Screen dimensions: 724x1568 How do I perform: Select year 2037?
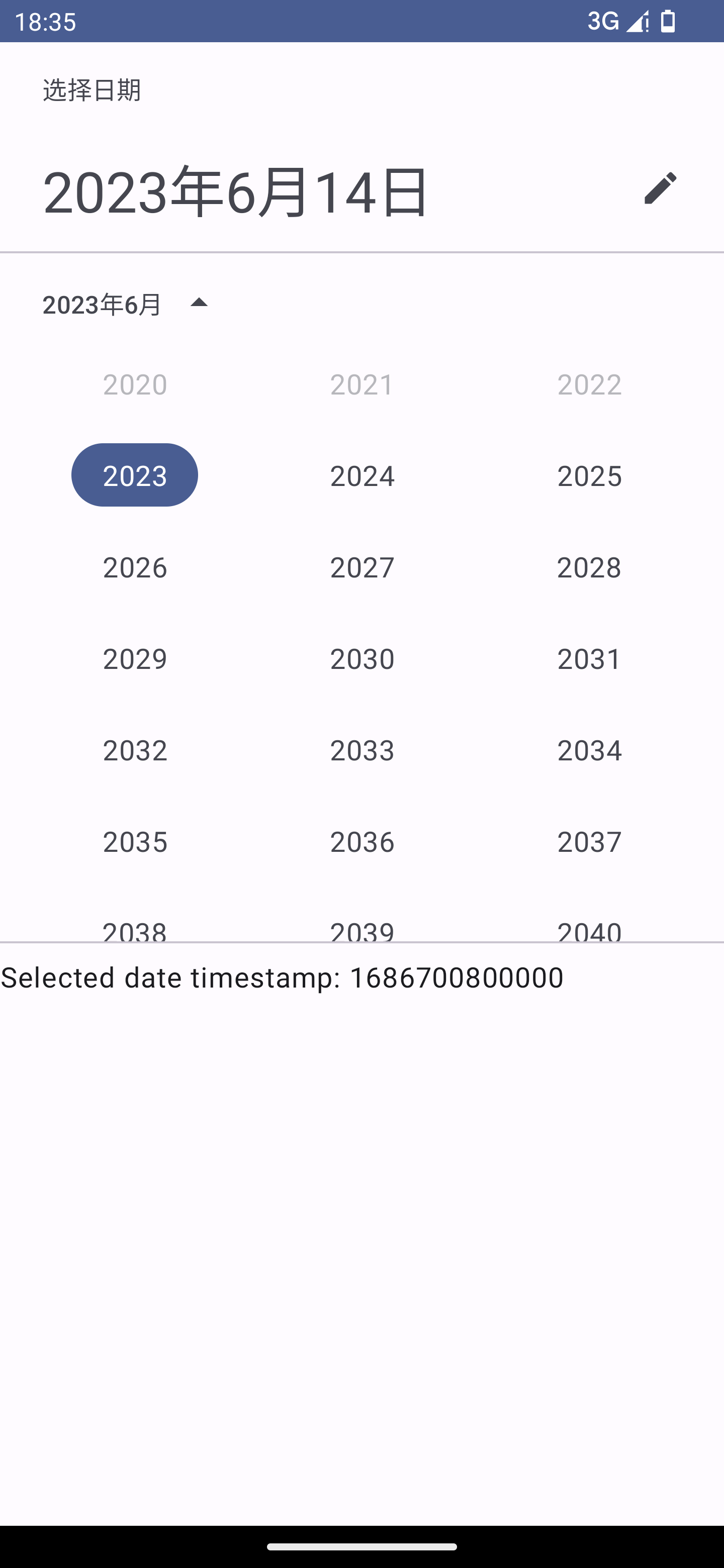point(589,842)
